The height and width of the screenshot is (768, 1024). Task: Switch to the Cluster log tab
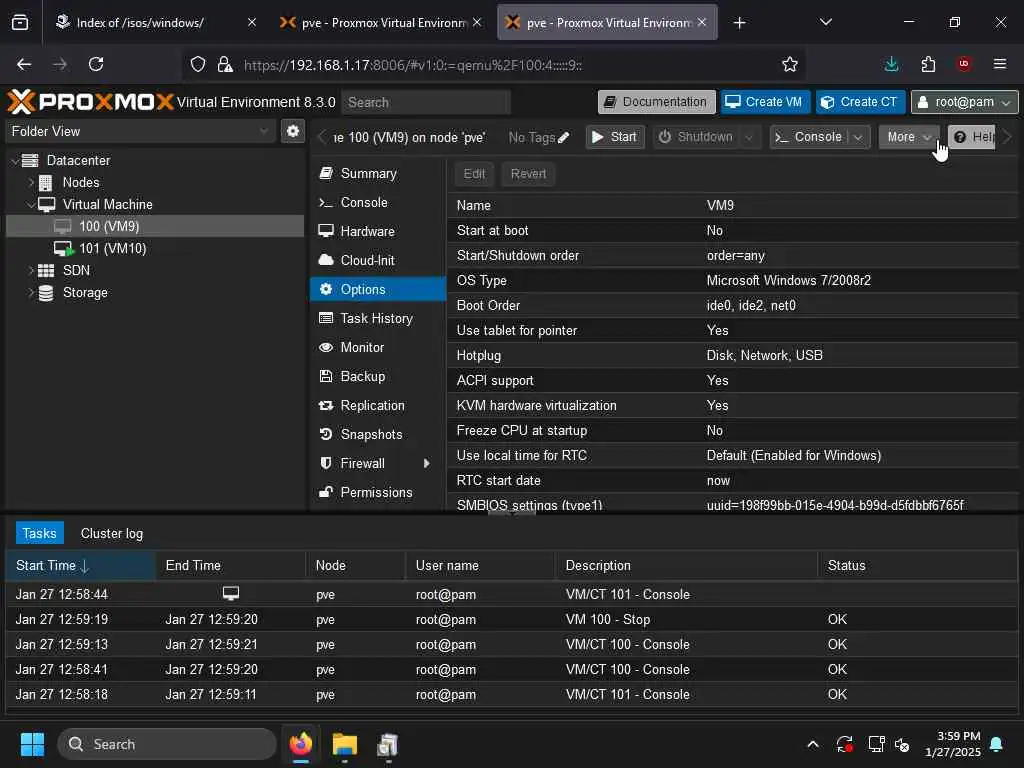112,534
